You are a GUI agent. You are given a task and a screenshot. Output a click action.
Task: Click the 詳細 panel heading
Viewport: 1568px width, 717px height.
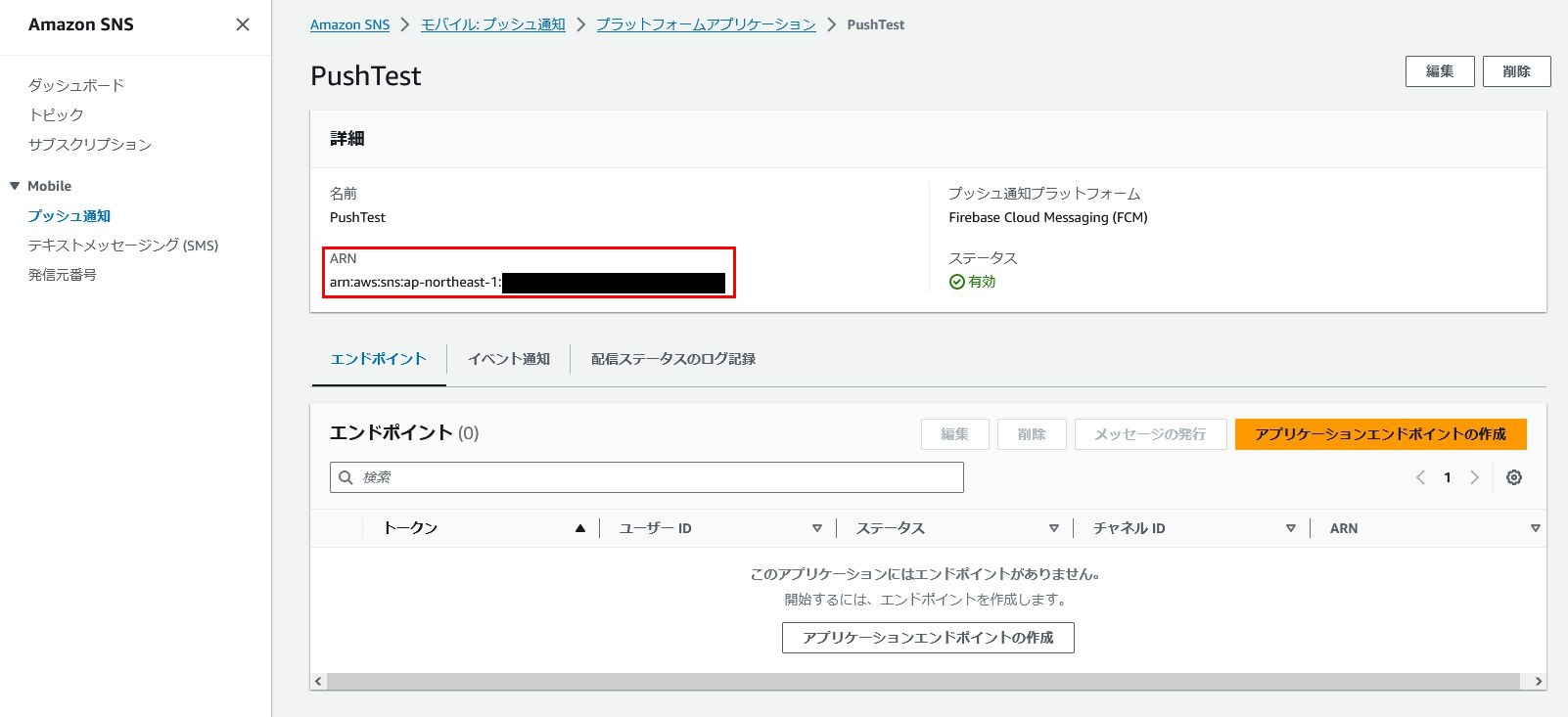tap(346, 139)
